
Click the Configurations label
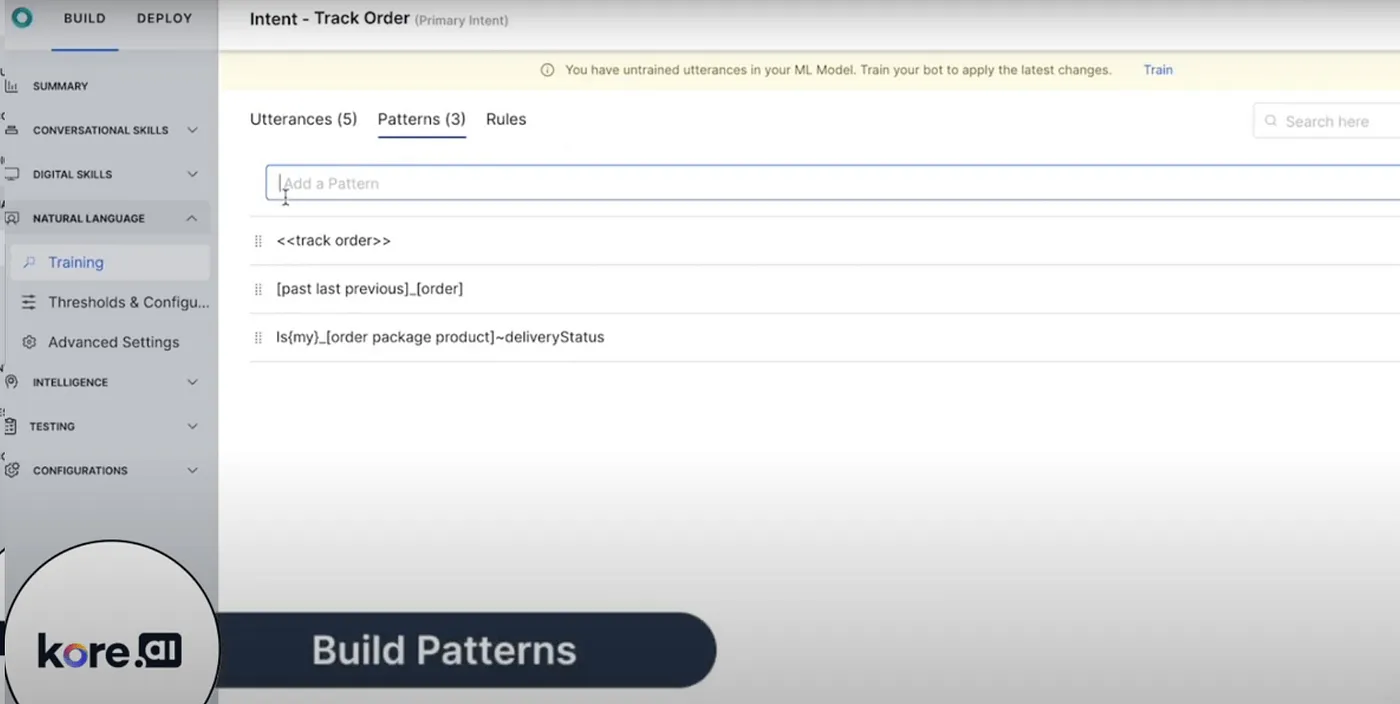pos(80,470)
